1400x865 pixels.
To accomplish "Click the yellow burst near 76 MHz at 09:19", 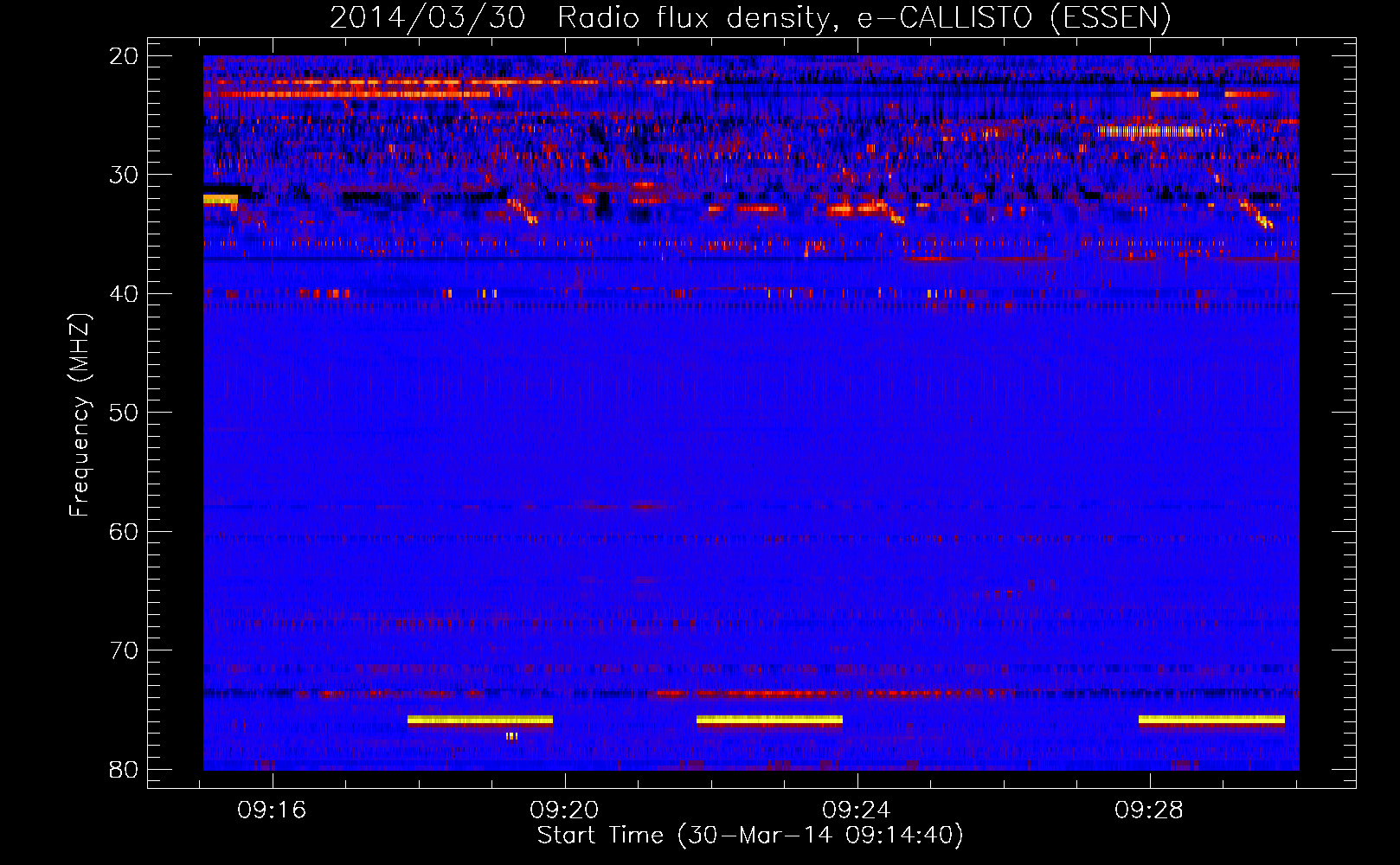I will point(480,720).
